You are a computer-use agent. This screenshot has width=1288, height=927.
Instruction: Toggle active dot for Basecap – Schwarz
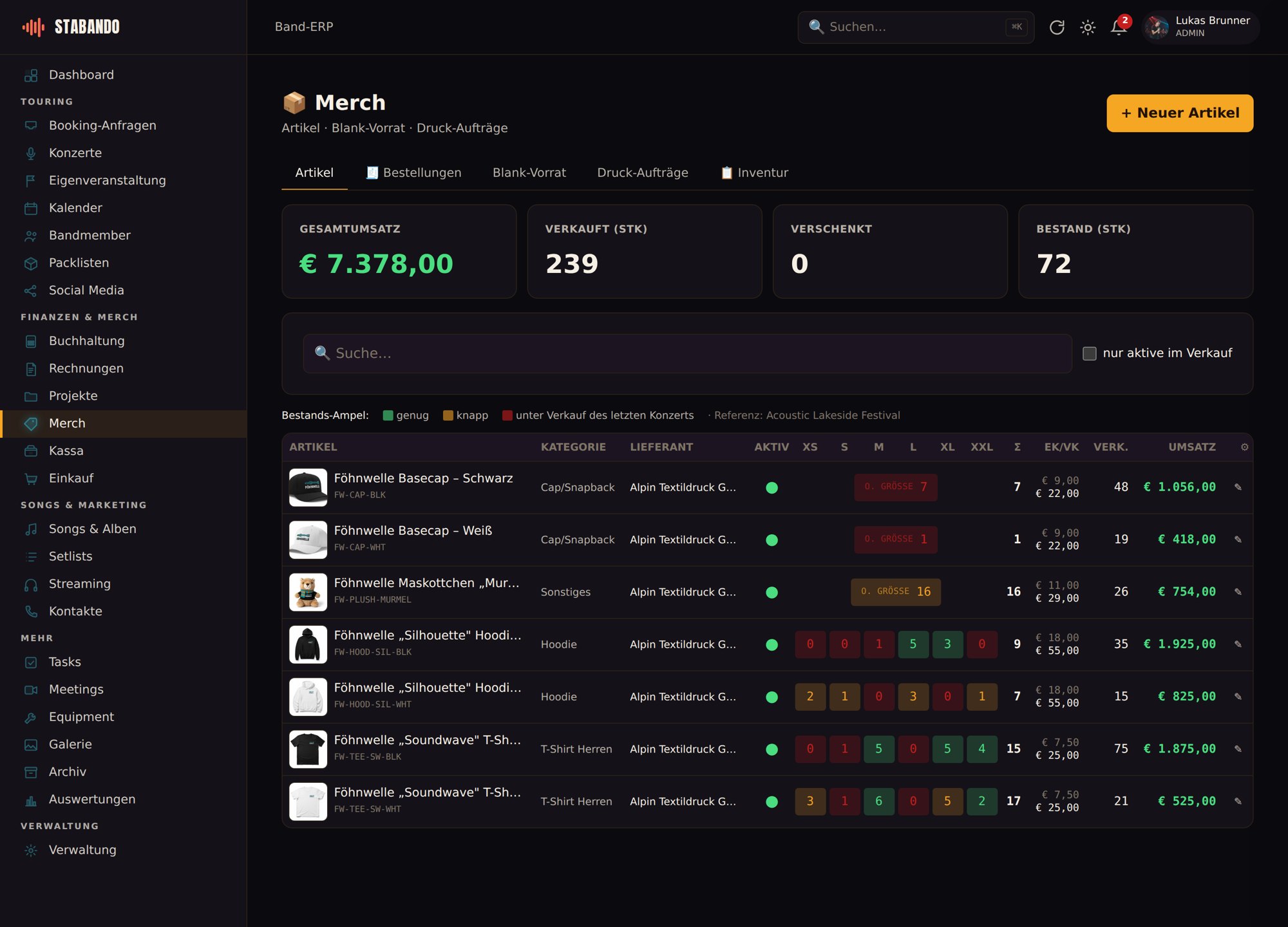[x=772, y=488]
